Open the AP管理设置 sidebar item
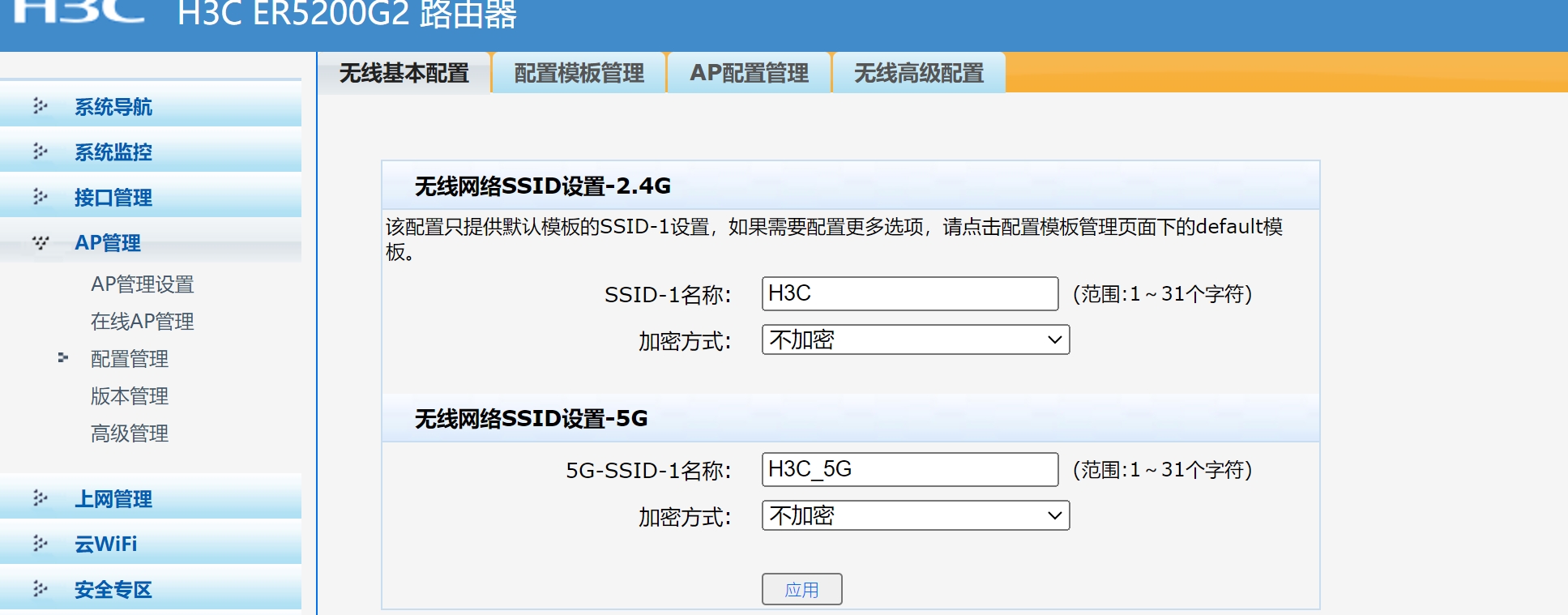 point(142,284)
